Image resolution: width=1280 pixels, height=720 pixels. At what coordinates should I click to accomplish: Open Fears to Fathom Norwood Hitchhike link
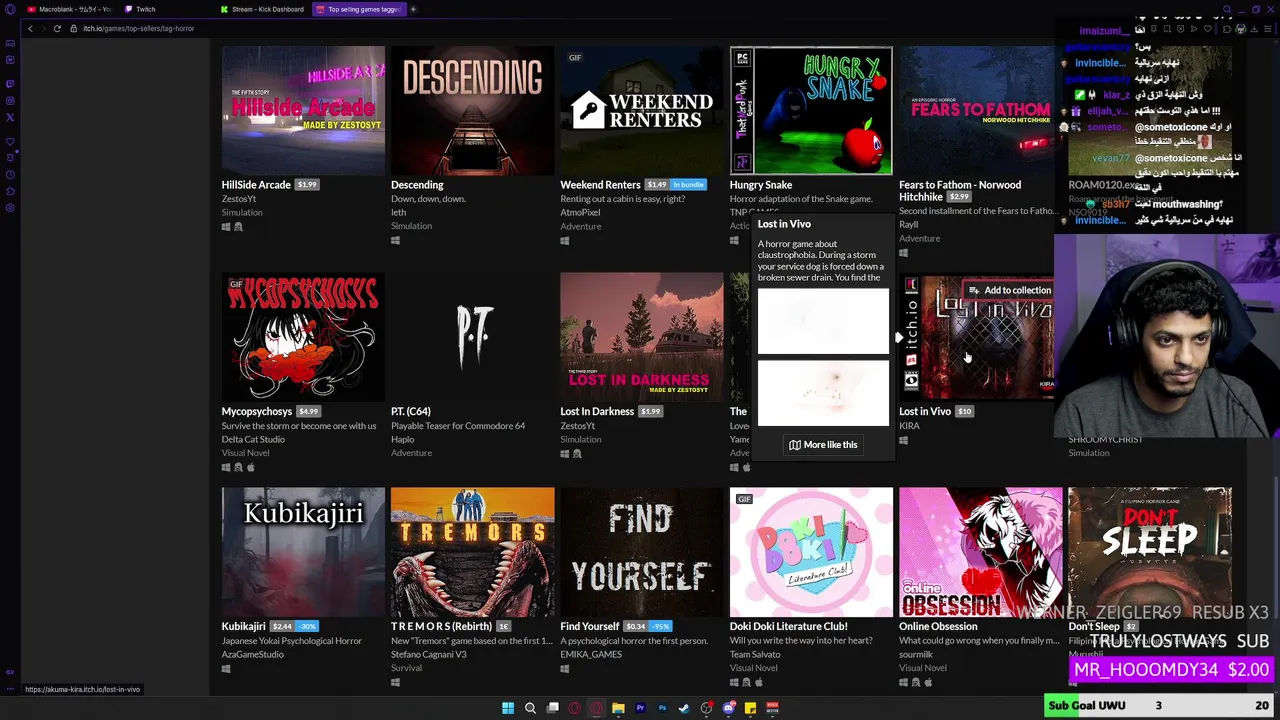coord(960,191)
